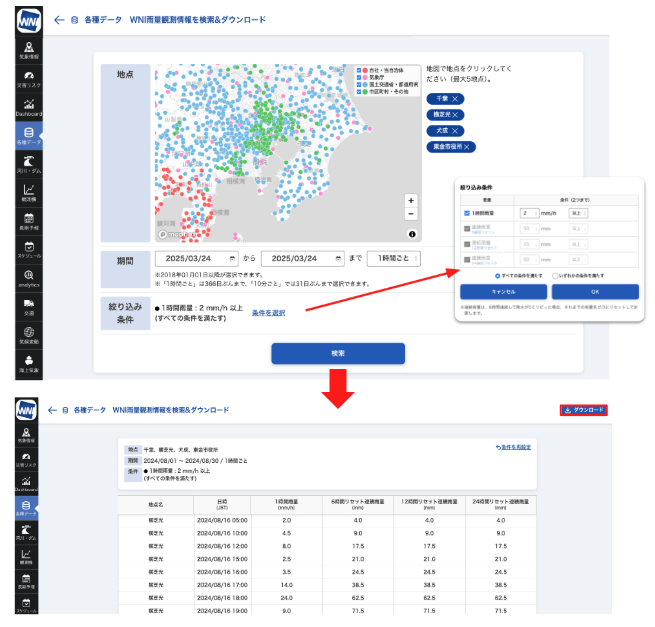The image size is (655, 627).
Task: Click the 検索 search button
Action: [x=338, y=353]
